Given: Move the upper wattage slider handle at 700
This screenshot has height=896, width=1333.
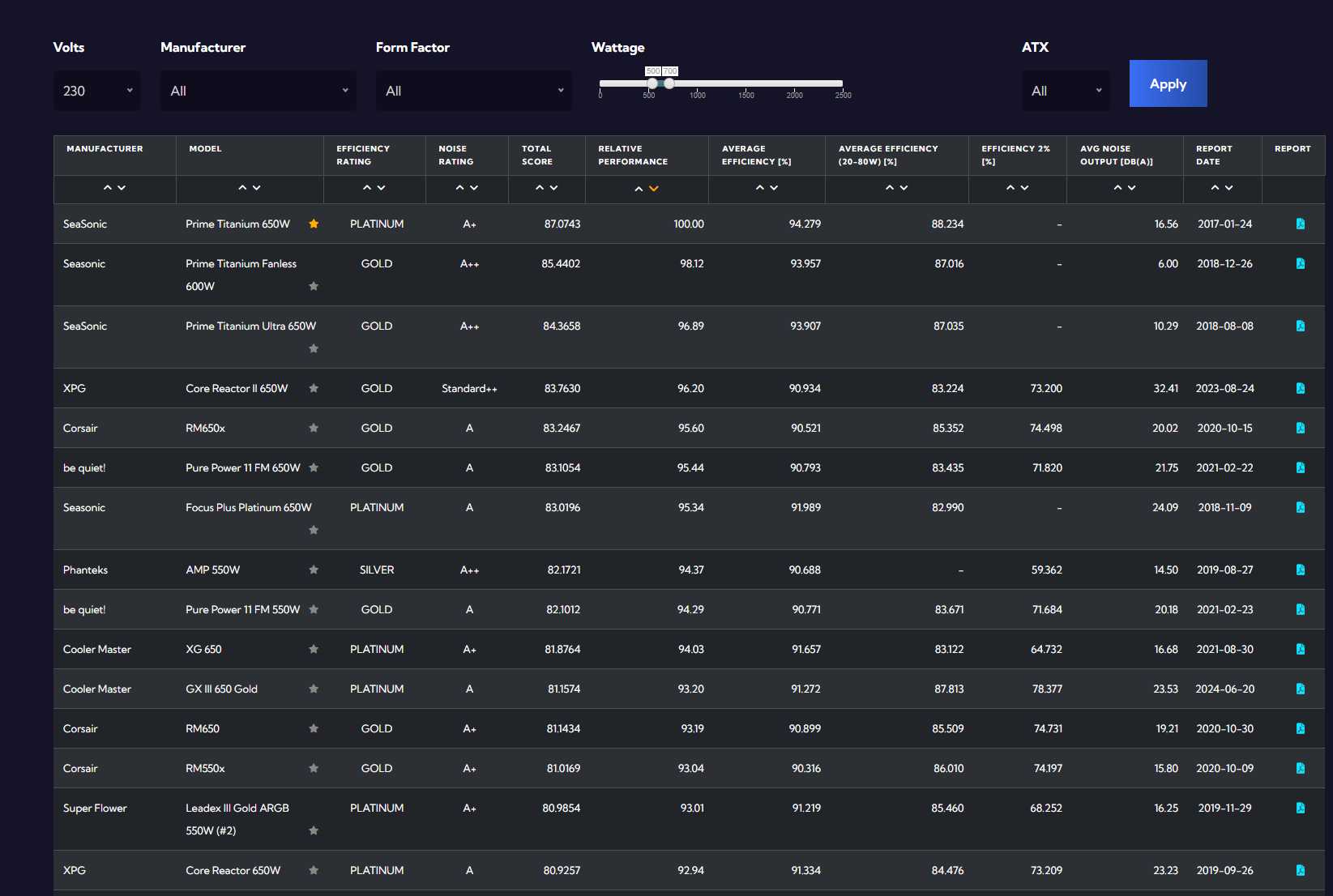Looking at the screenshot, I should (669, 83).
